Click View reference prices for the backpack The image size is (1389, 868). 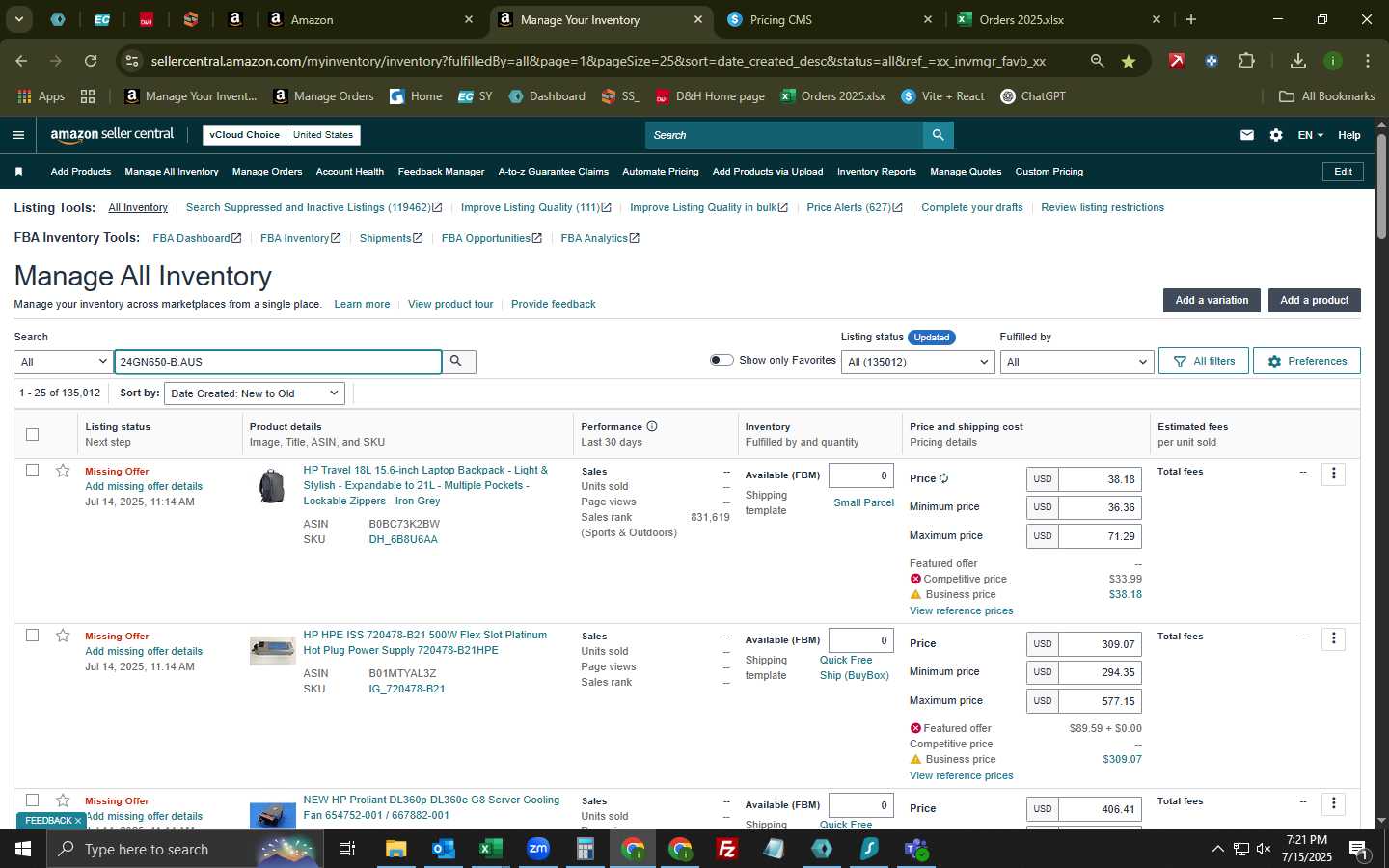click(x=961, y=610)
